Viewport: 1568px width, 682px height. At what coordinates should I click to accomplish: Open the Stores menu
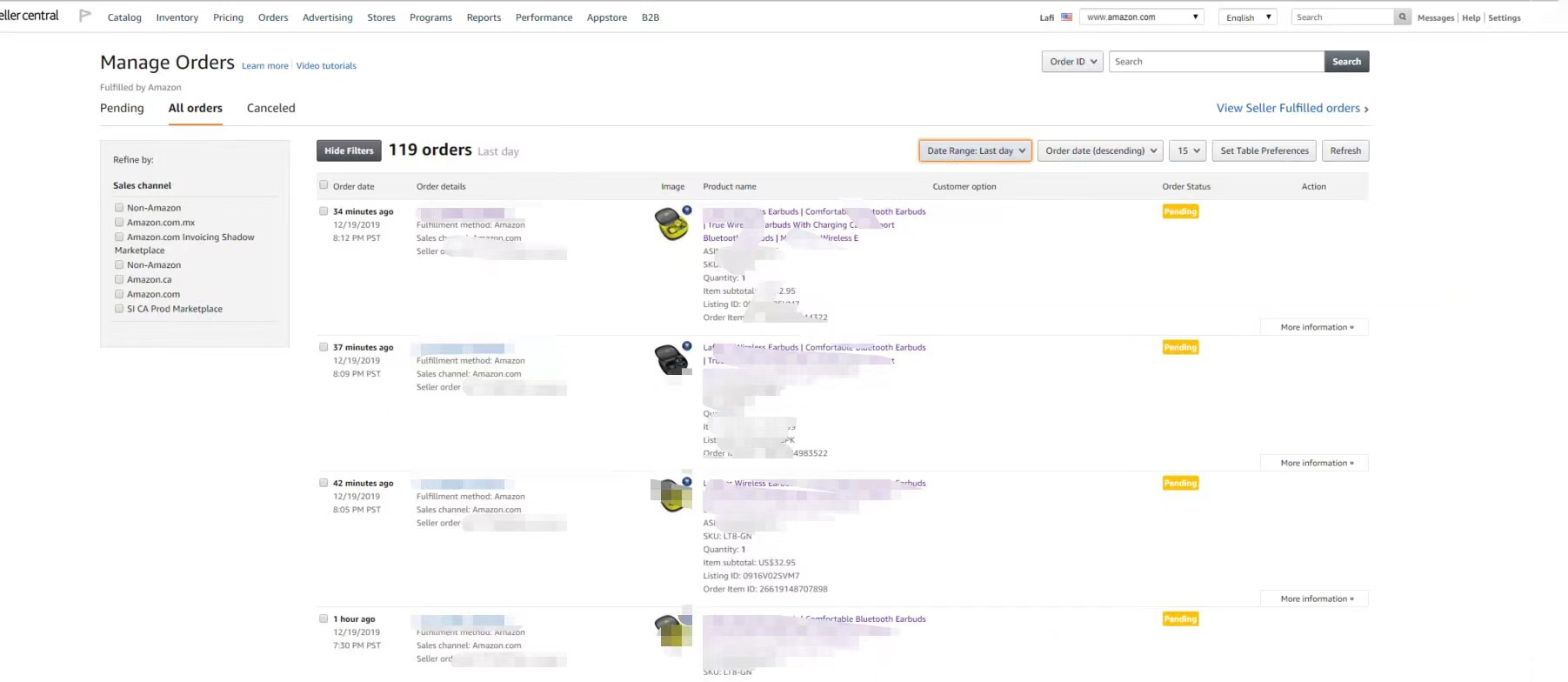[381, 17]
